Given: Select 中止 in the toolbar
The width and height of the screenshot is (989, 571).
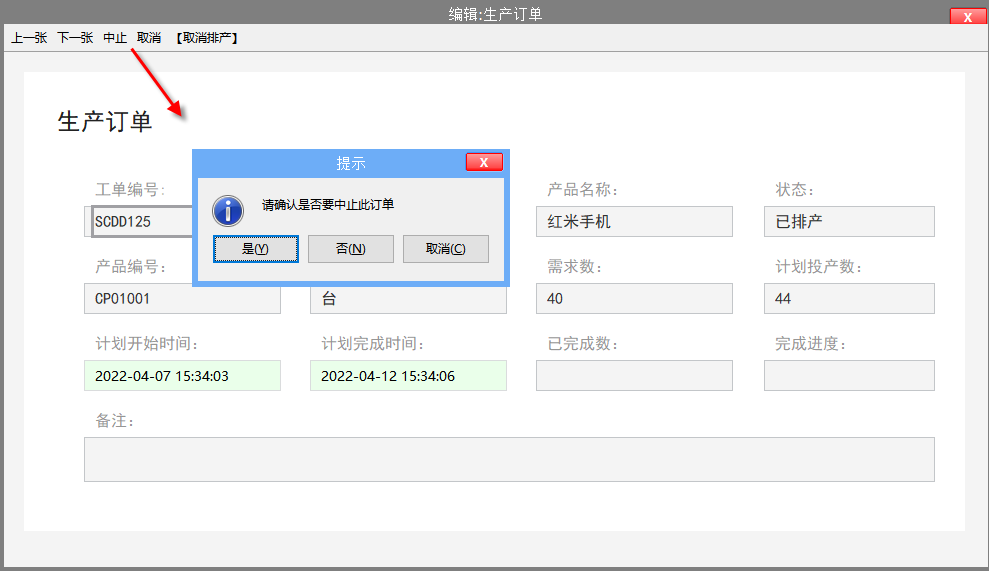Looking at the screenshot, I should (x=115, y=38).
